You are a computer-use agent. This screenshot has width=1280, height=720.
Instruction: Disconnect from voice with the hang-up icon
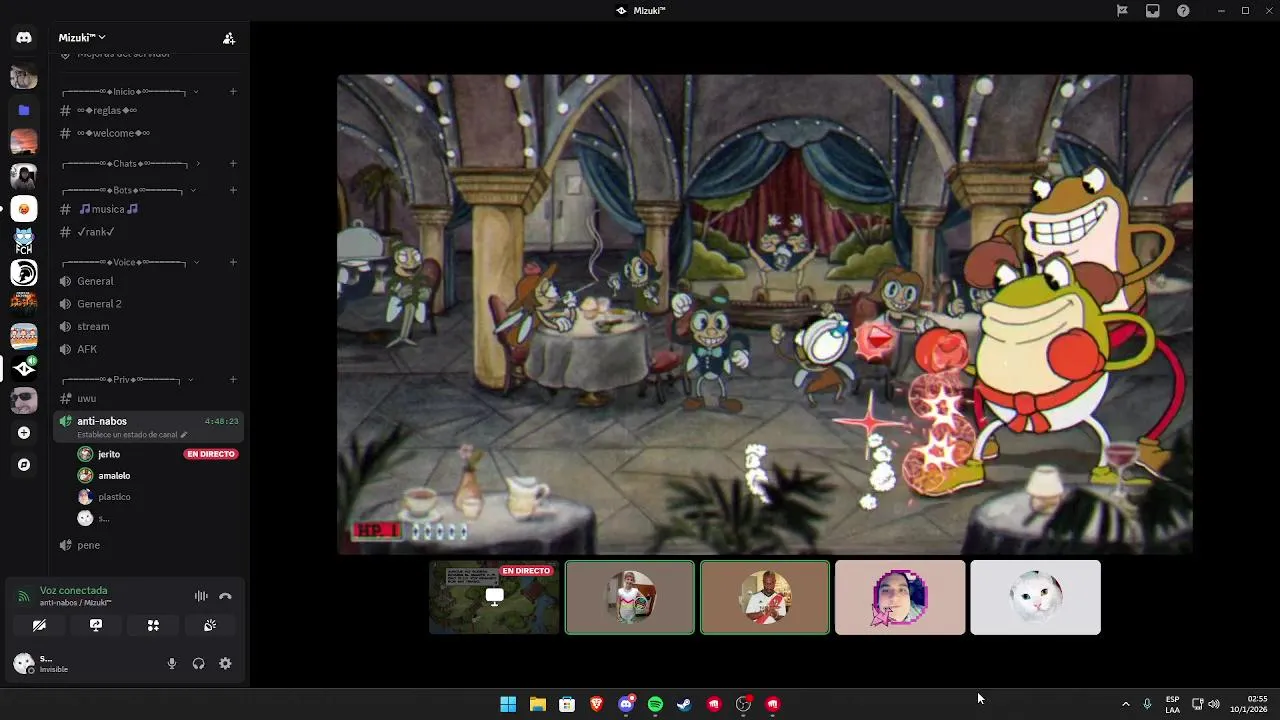(225, 596)
